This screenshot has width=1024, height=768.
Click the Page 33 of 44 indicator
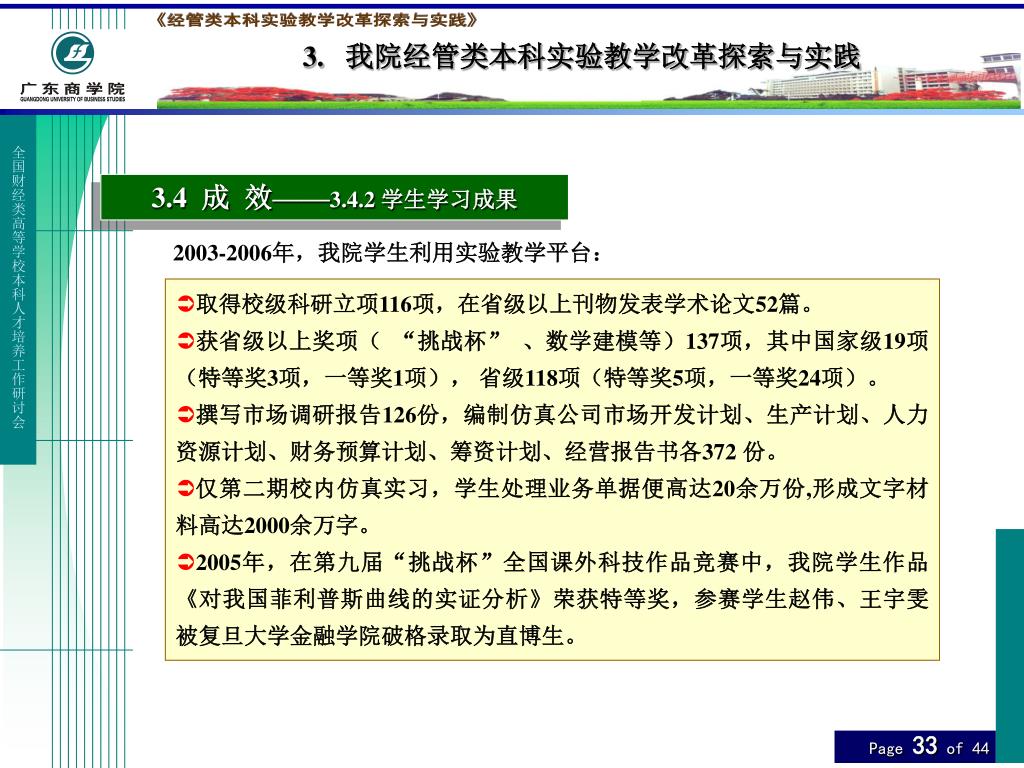click(929, 746)
